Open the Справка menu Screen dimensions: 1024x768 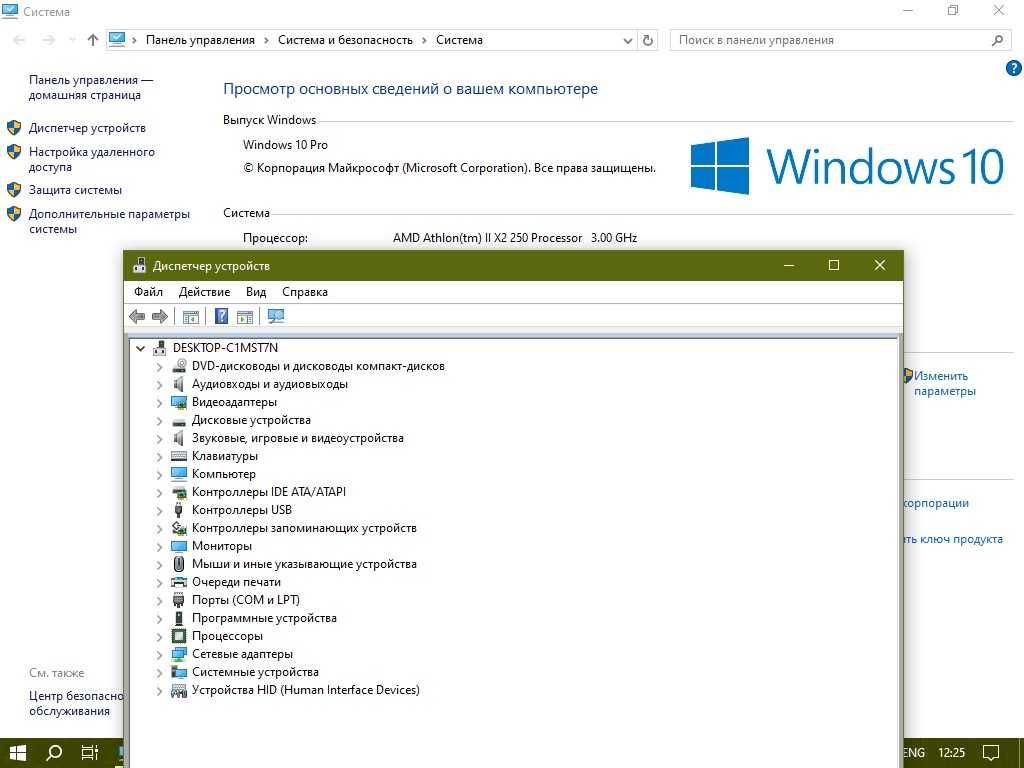click(x=305, y=292)
